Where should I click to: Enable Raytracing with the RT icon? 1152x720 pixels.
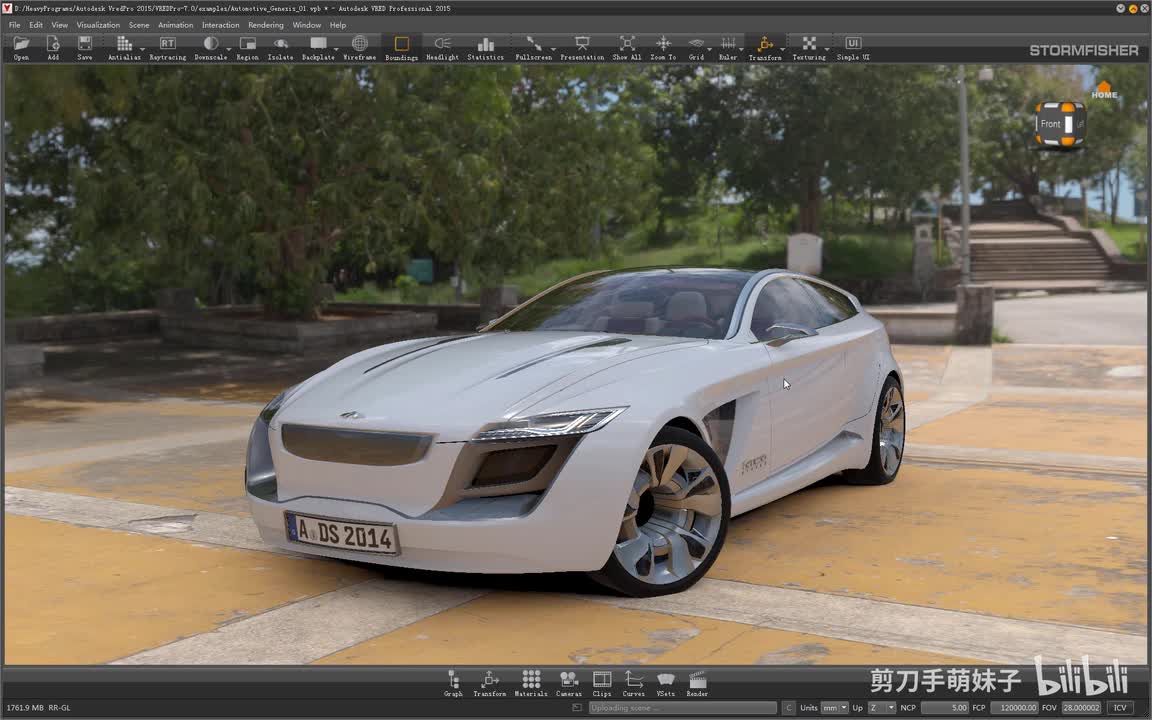[x=168, y=48]
